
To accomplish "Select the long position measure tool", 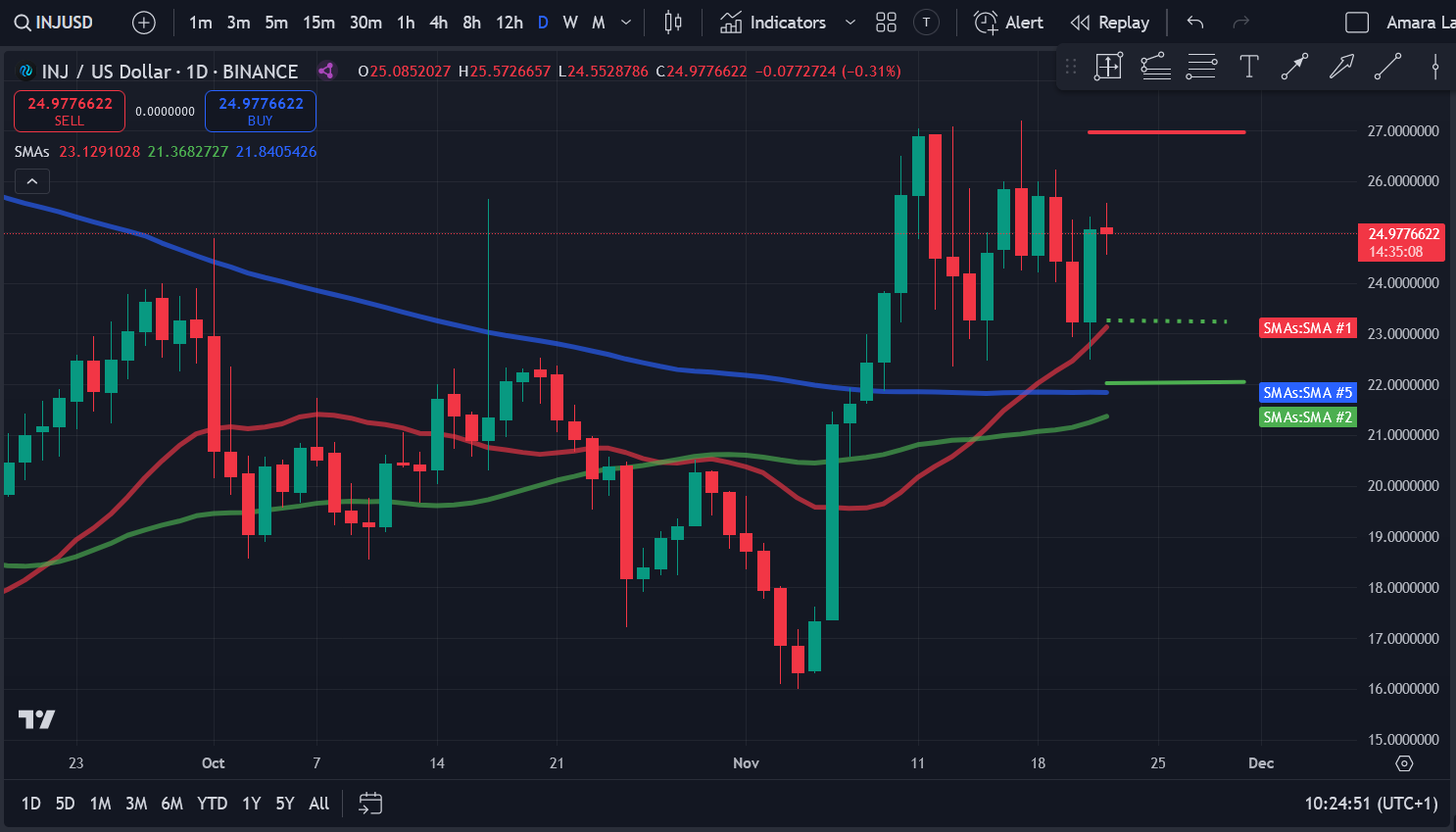I will click(1108, 67).
